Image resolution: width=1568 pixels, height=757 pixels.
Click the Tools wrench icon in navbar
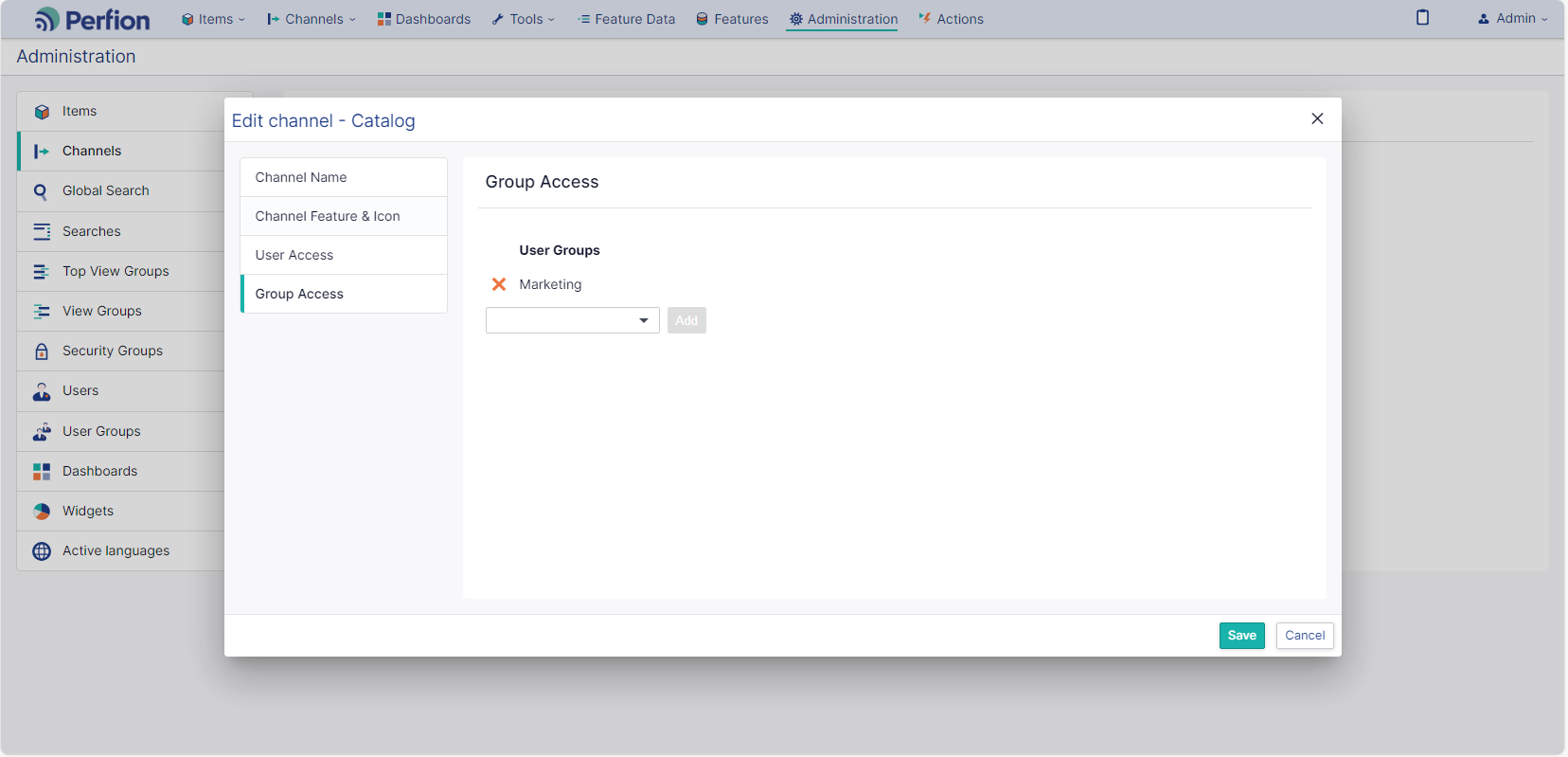click(x=498, y=19)
